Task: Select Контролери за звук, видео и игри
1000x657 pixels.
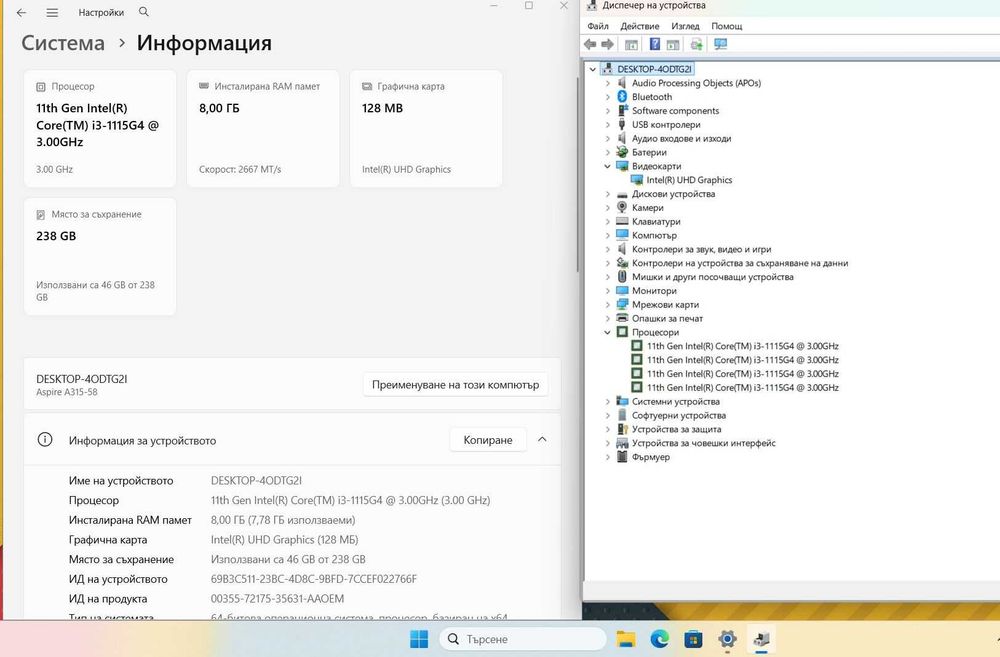Action: tap(702, 249)
